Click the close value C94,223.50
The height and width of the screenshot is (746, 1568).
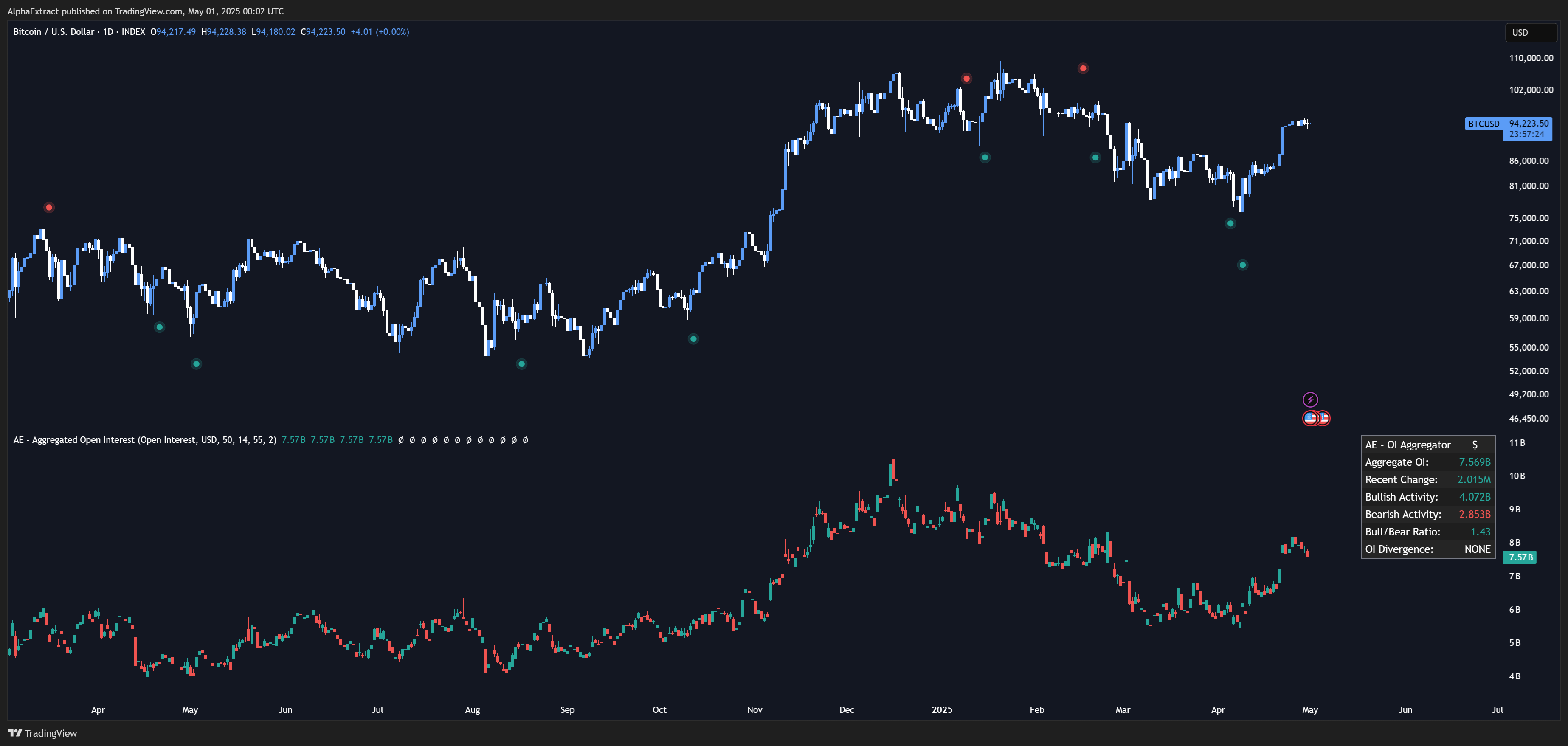click(323, 32)
